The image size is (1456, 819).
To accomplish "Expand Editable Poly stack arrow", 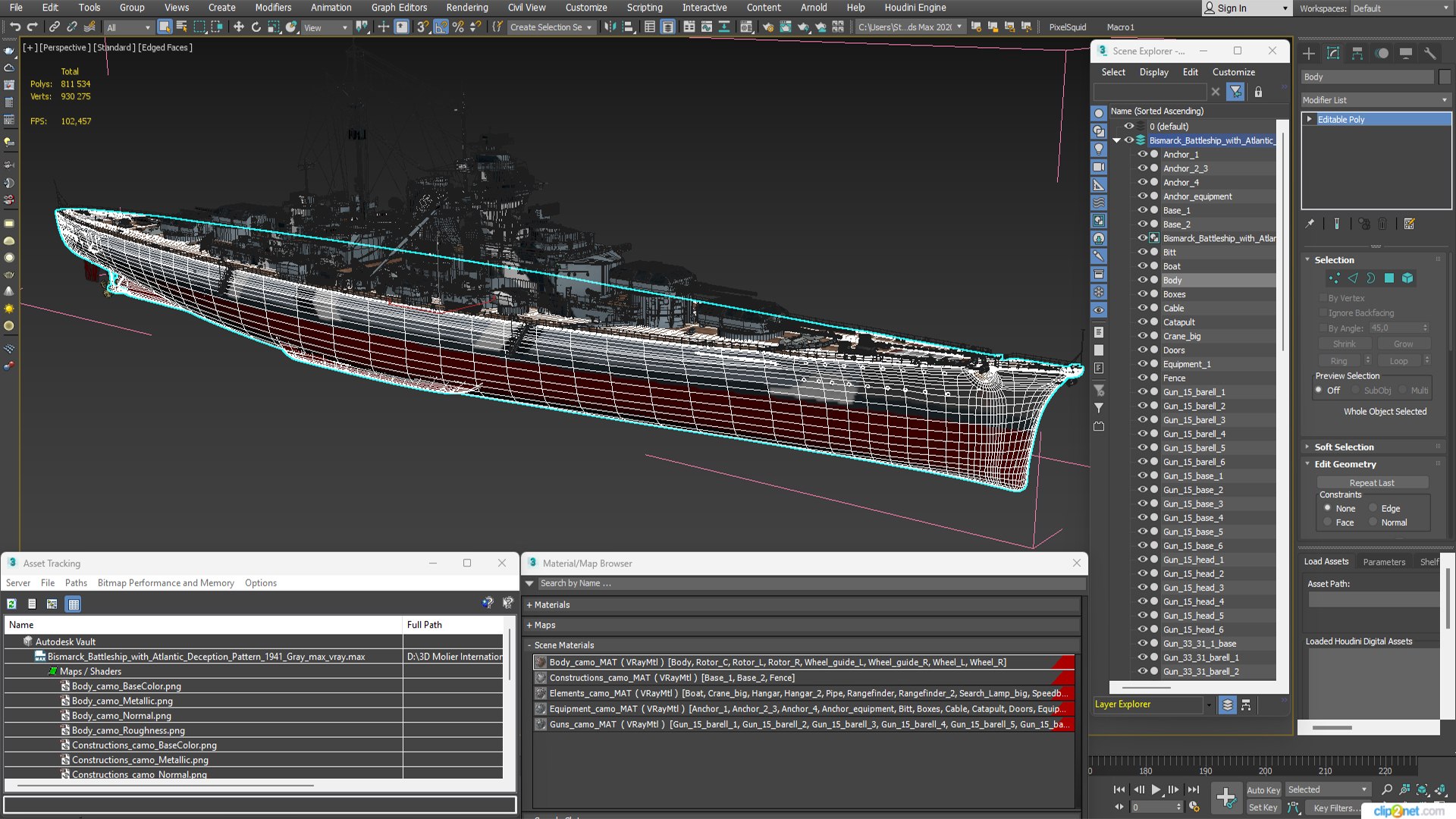I will pos(1310,119).
